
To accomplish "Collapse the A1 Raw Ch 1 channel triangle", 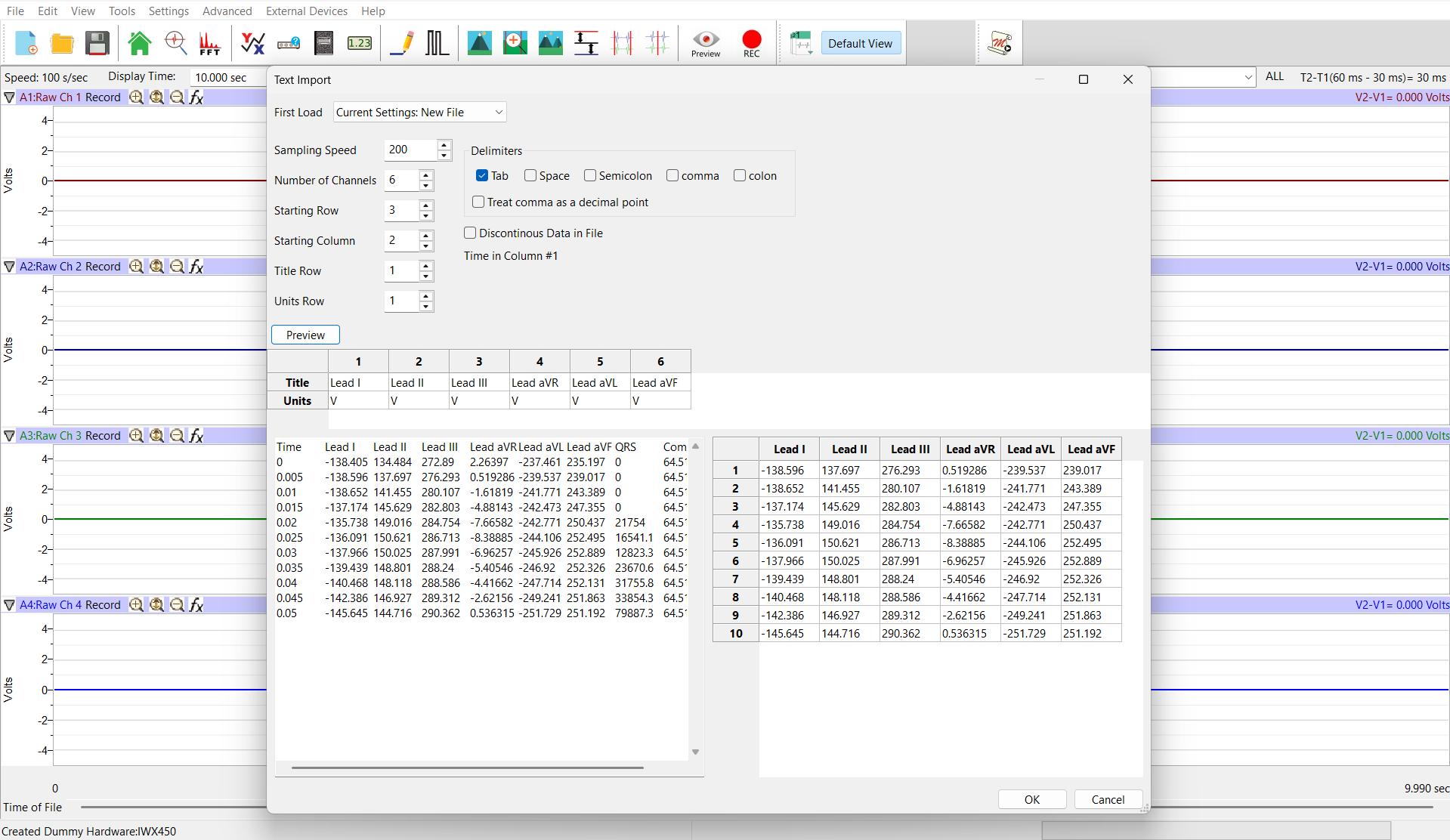I will click(9, 97).
